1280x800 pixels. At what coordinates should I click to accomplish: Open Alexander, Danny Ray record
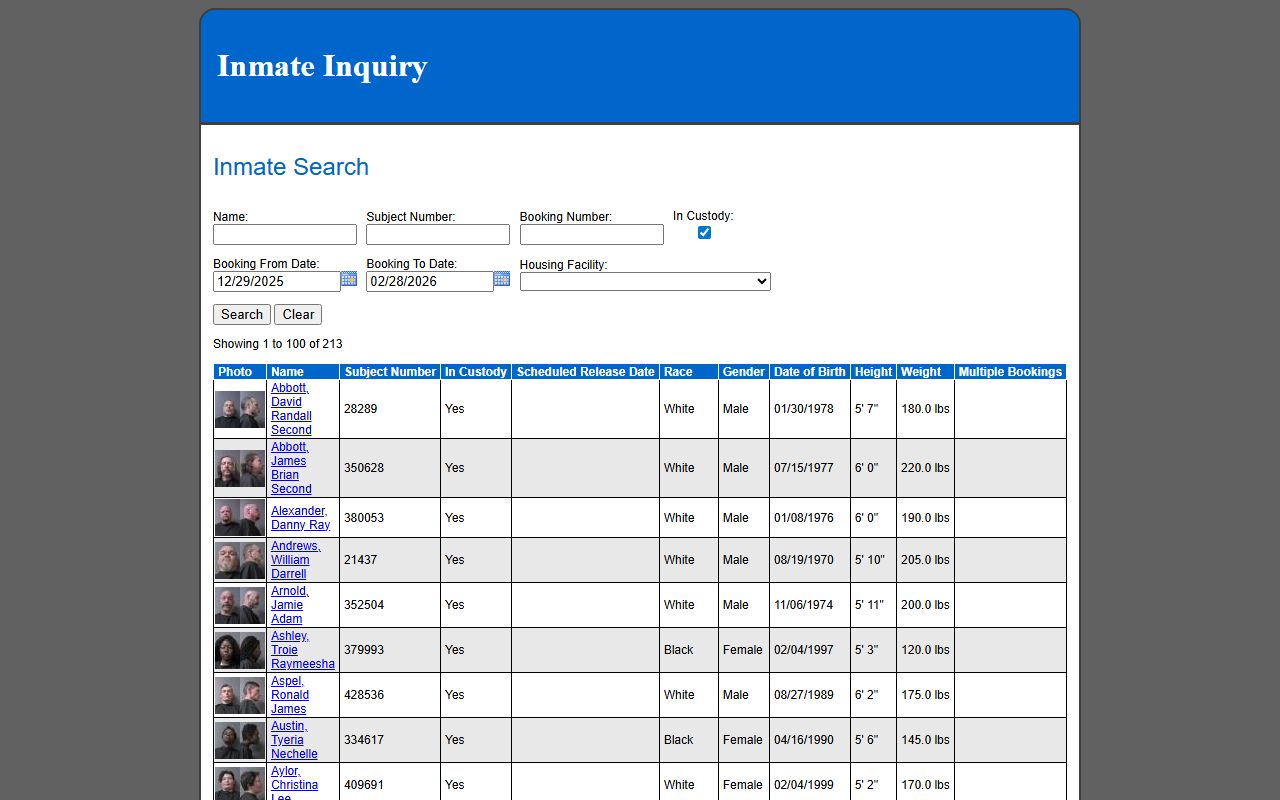point(300,518)
